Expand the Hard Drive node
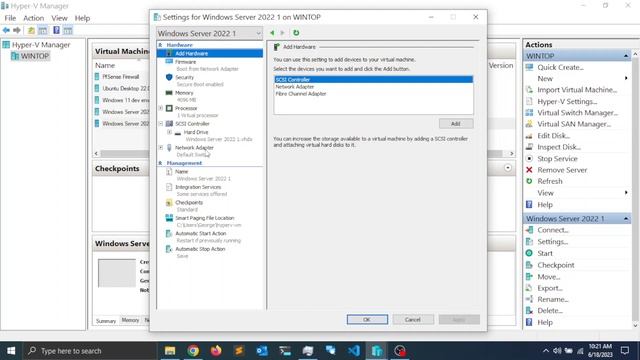Viewport: 640px width, 360px height. point(169,132)
